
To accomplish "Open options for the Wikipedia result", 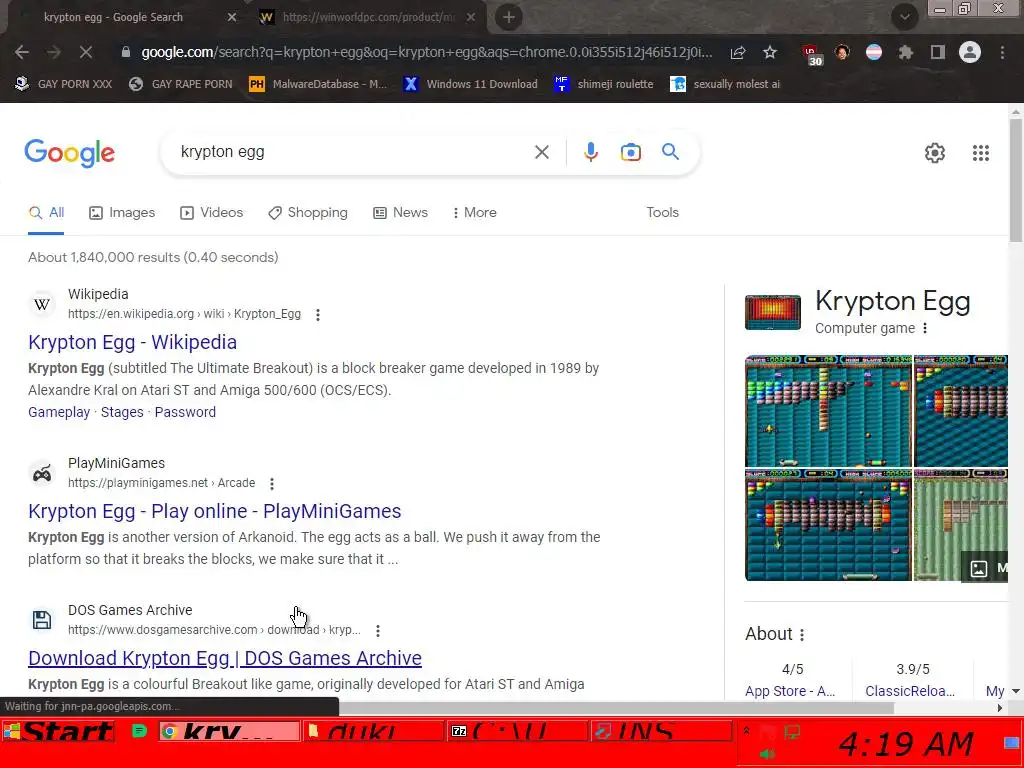I will click(x=318, y=315).
